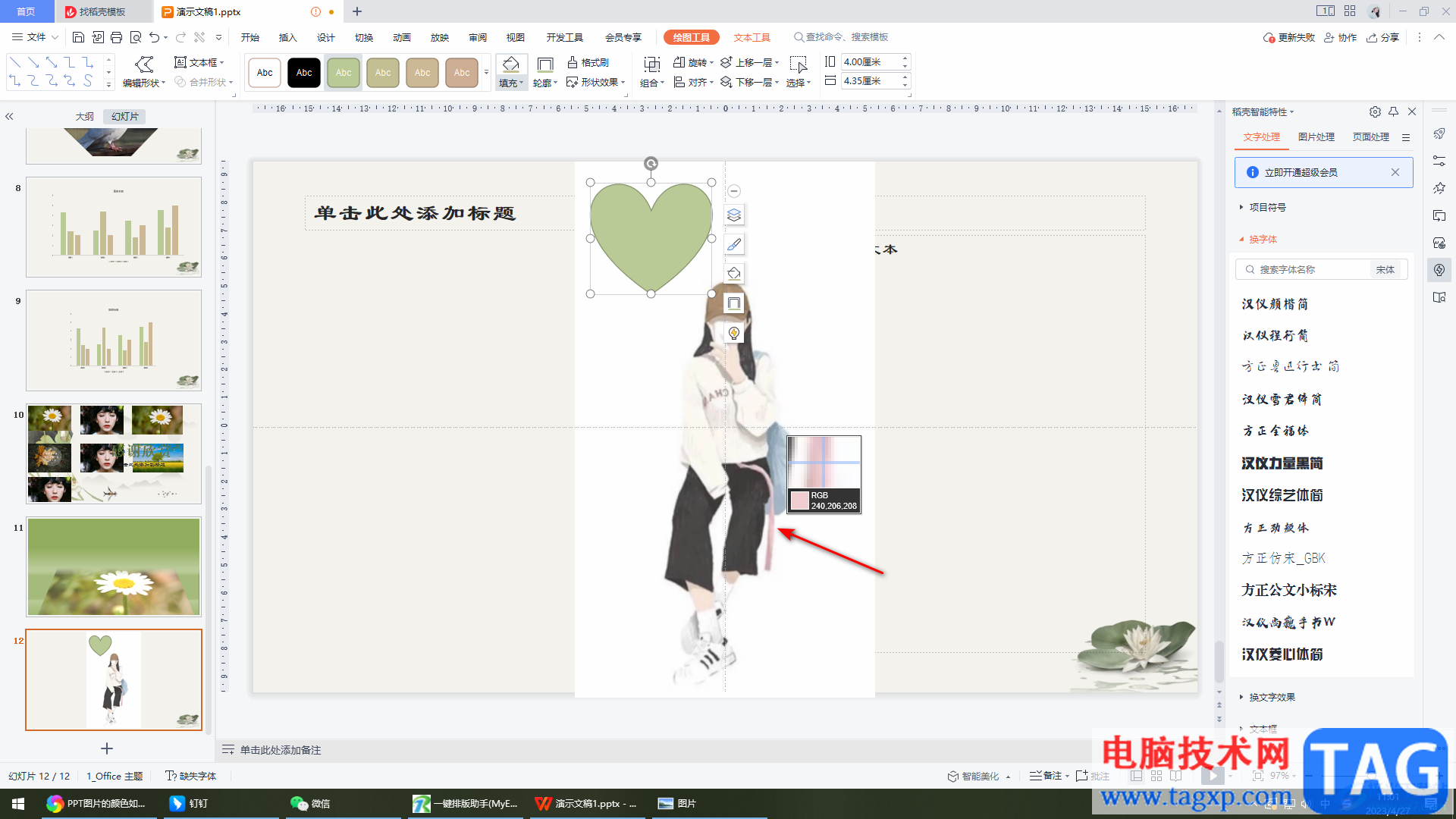
Task: Open the Group (组合) tool
Action: tap(652, 72)
